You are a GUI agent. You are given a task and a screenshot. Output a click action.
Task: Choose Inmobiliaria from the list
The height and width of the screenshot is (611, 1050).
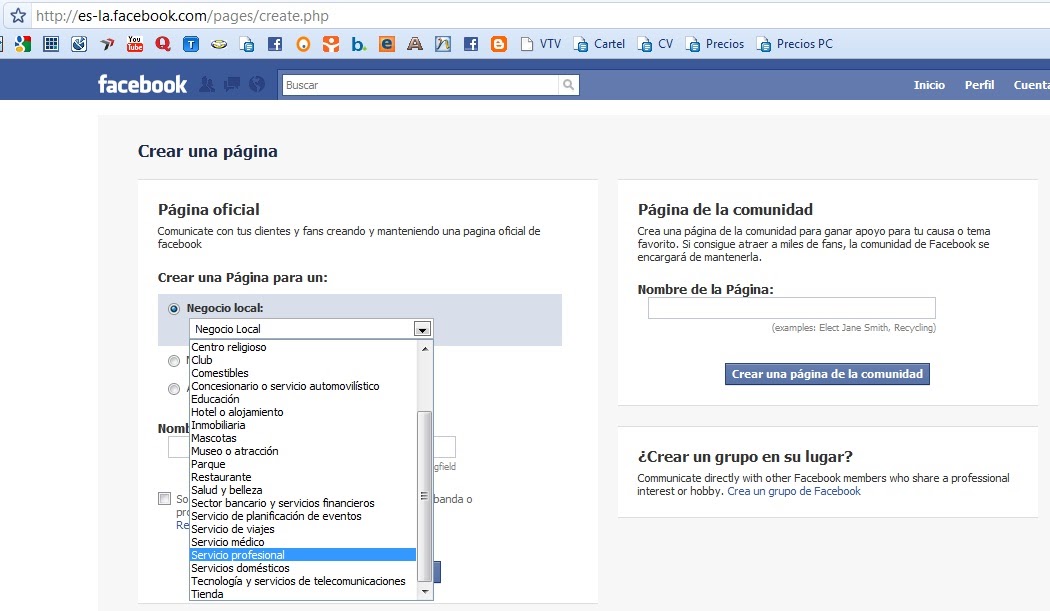[303, 425]
